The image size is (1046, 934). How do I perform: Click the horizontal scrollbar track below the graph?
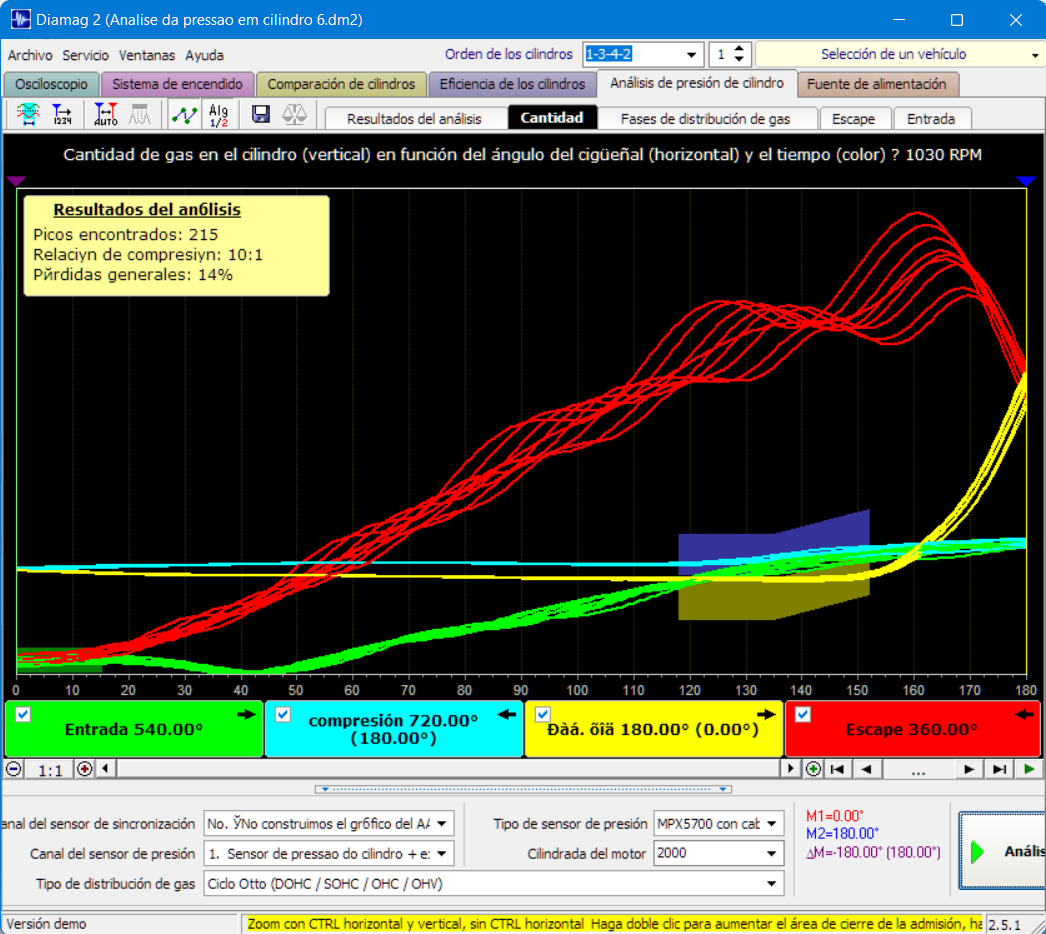pos(448,769)
